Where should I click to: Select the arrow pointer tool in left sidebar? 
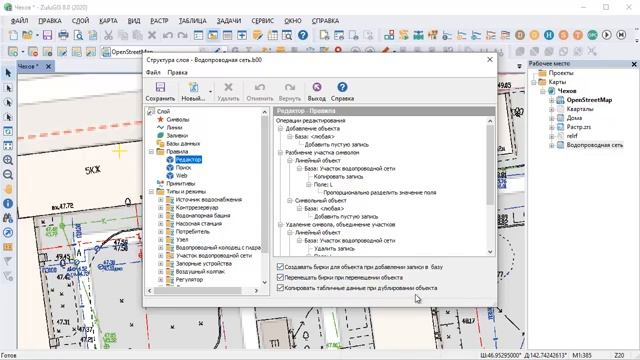click(x=8, y=73)
